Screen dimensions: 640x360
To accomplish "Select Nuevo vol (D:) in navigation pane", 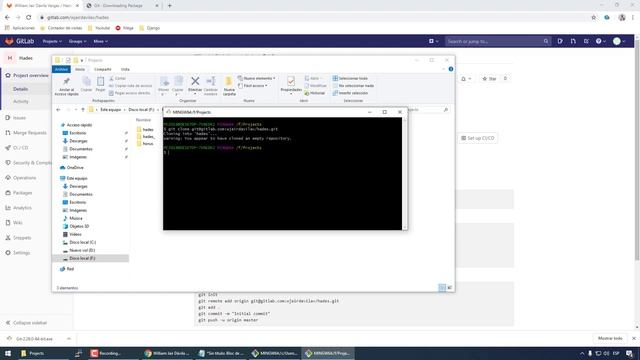I will coord(79,250).
